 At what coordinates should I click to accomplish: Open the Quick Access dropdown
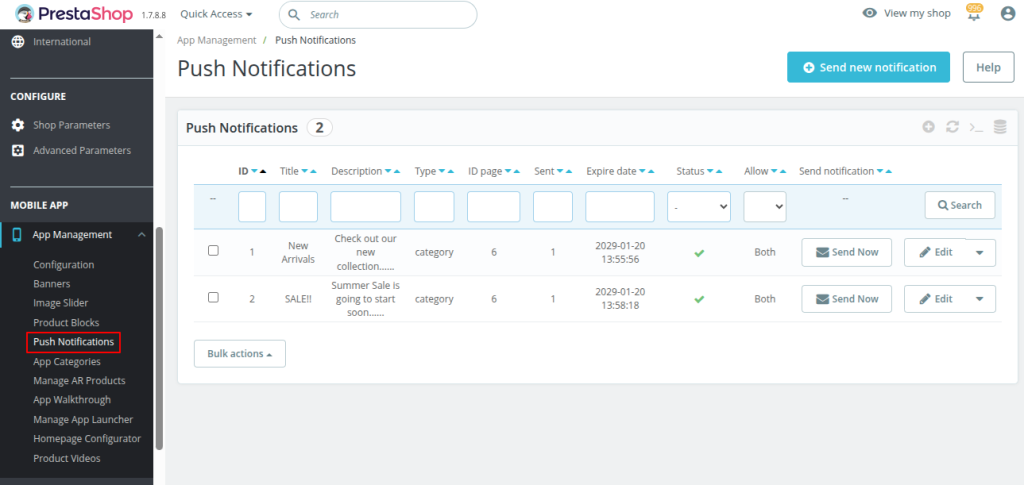[x=216, y=14]
